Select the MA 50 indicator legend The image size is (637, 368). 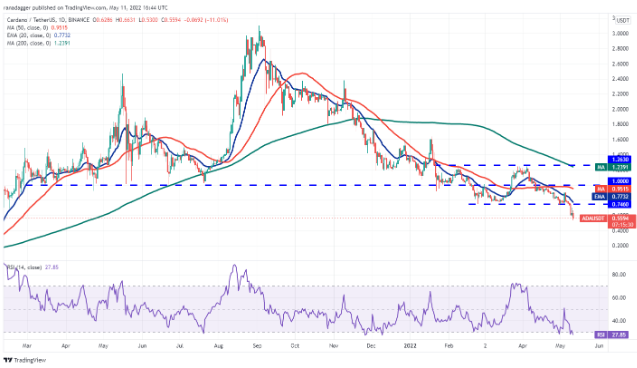pos(37,28)
